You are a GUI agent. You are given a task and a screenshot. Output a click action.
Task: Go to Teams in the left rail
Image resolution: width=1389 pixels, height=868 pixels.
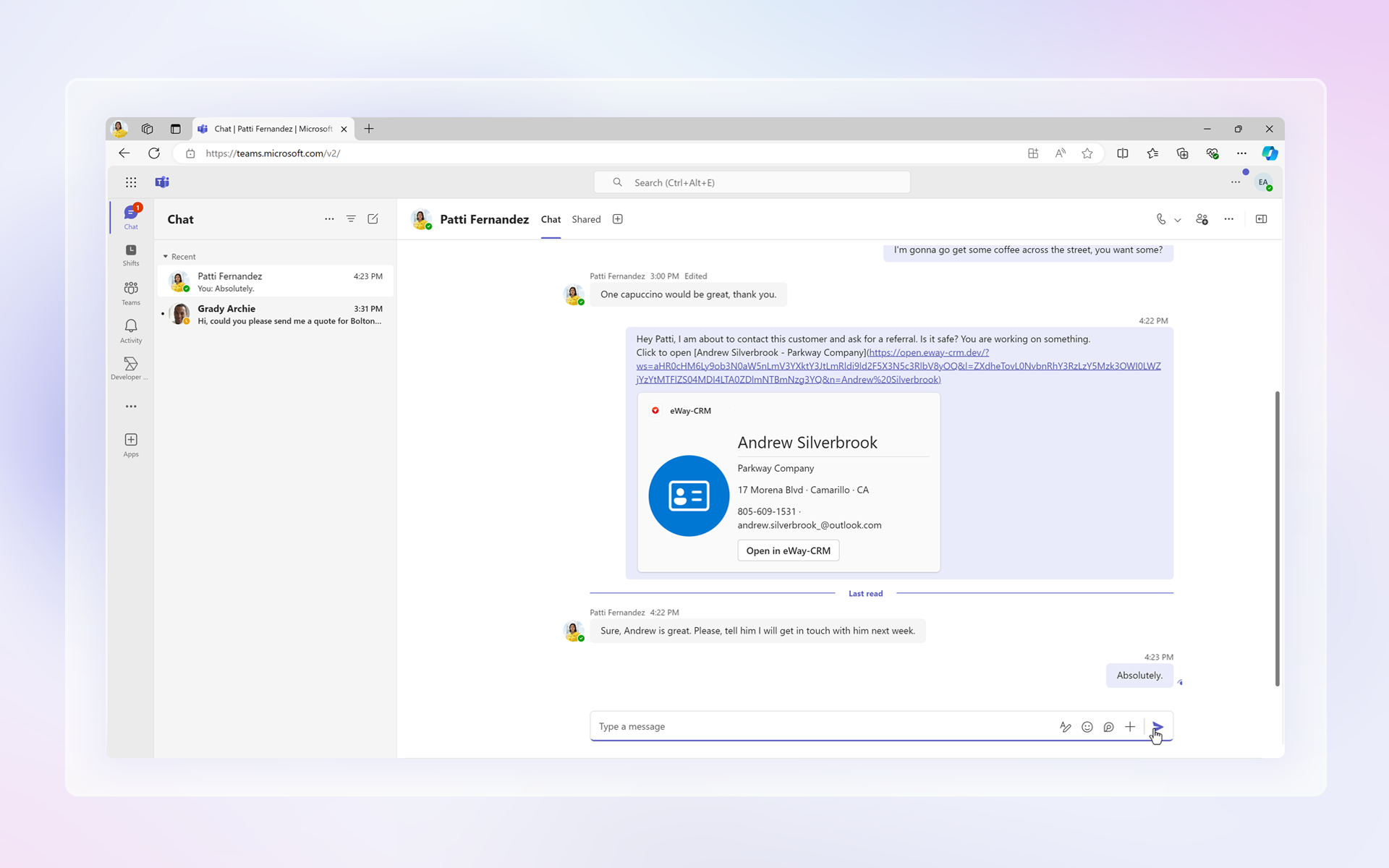pos(131,293)
